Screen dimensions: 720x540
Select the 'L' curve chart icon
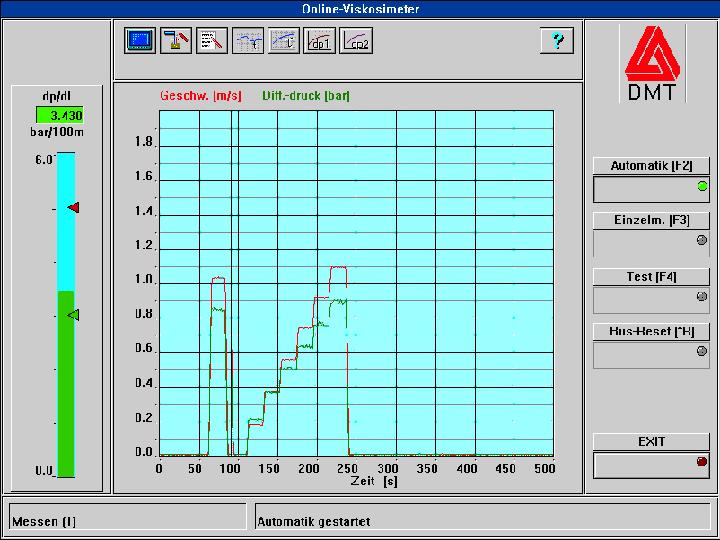[284, 40]
